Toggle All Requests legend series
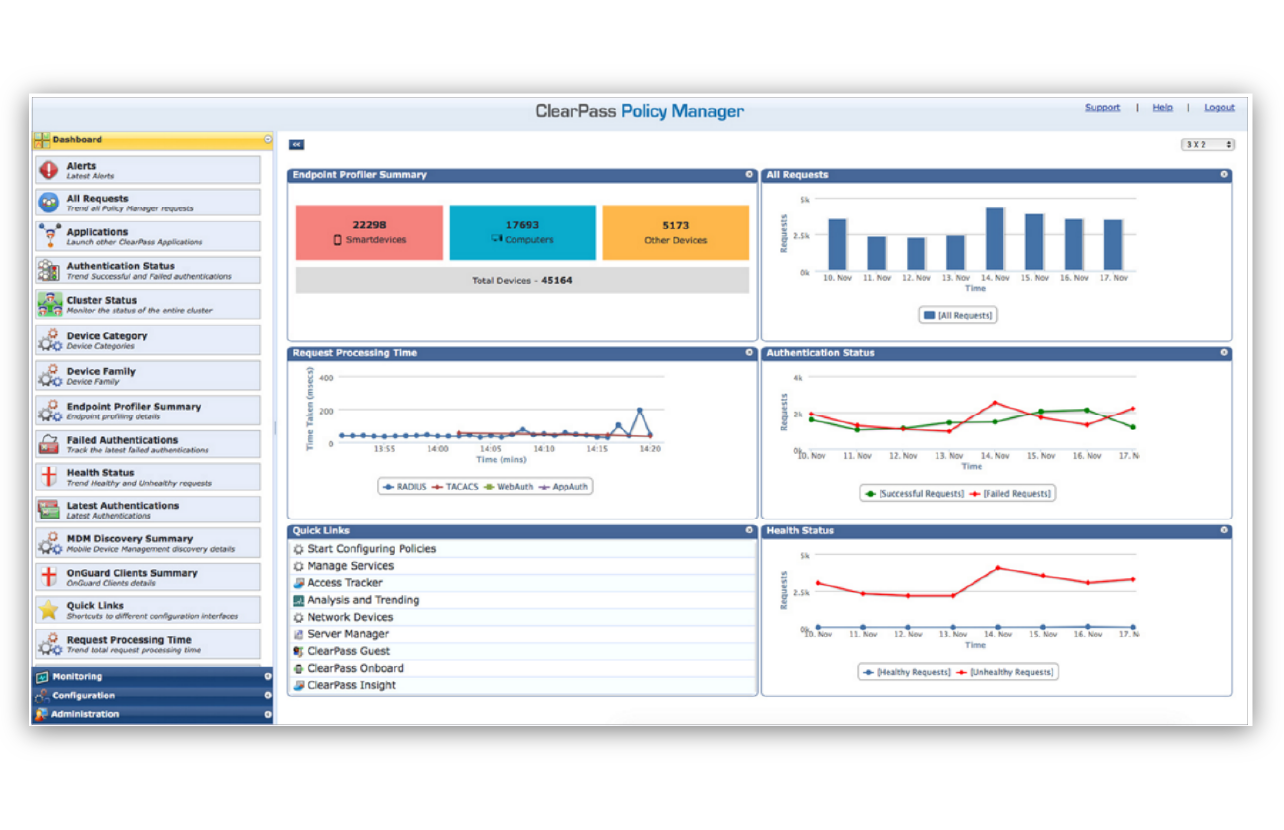 [958, 315]
